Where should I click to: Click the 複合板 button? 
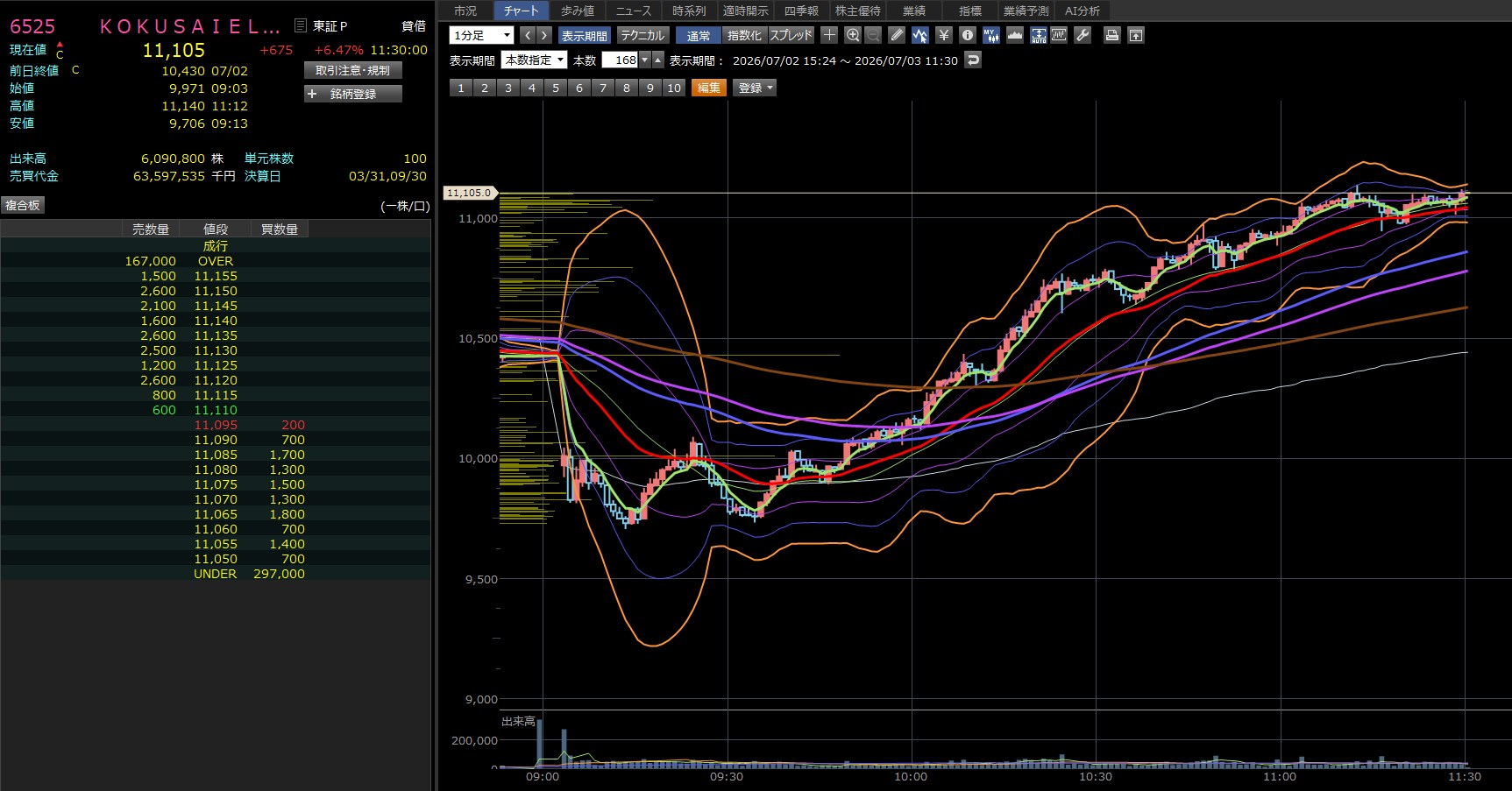(23, 205)
